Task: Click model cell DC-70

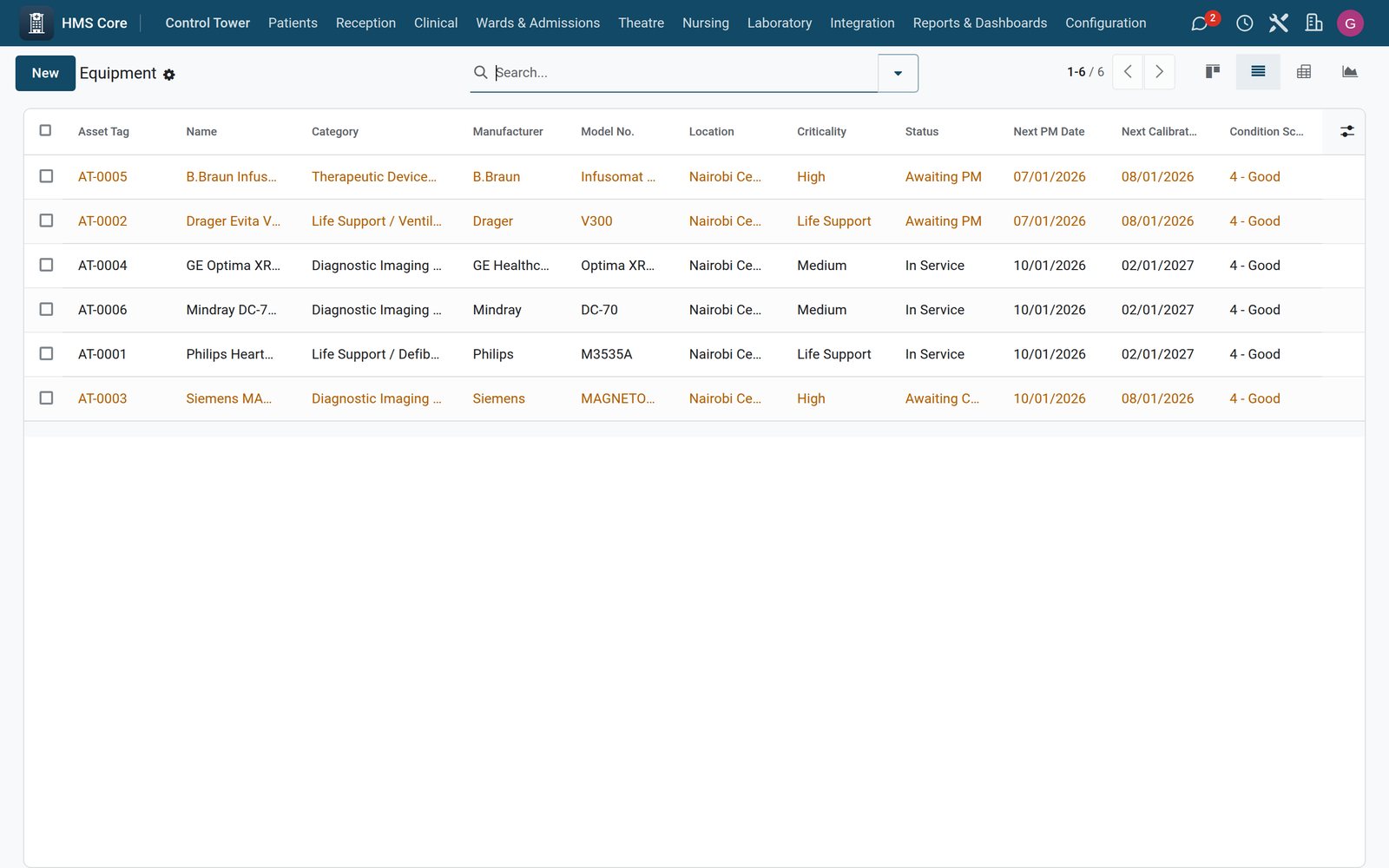Action: tap(599, 309)
